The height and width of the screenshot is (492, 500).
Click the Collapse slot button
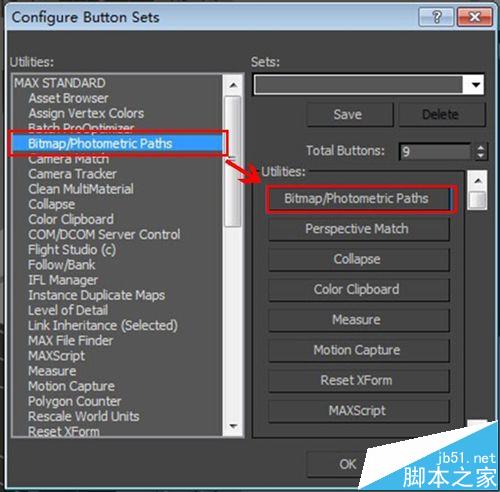pos(359,260)
